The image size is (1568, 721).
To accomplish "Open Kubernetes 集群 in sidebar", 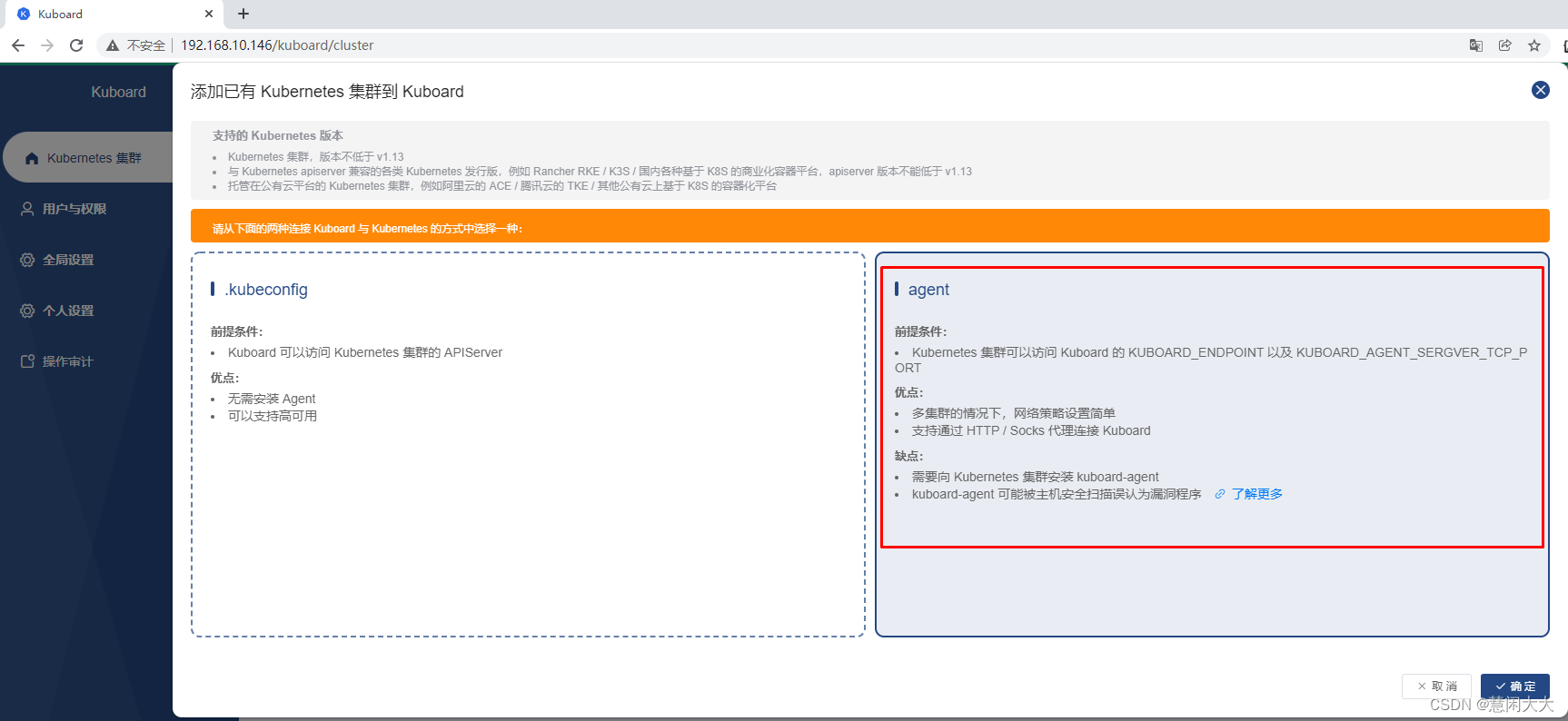I will tap(88, 158).
